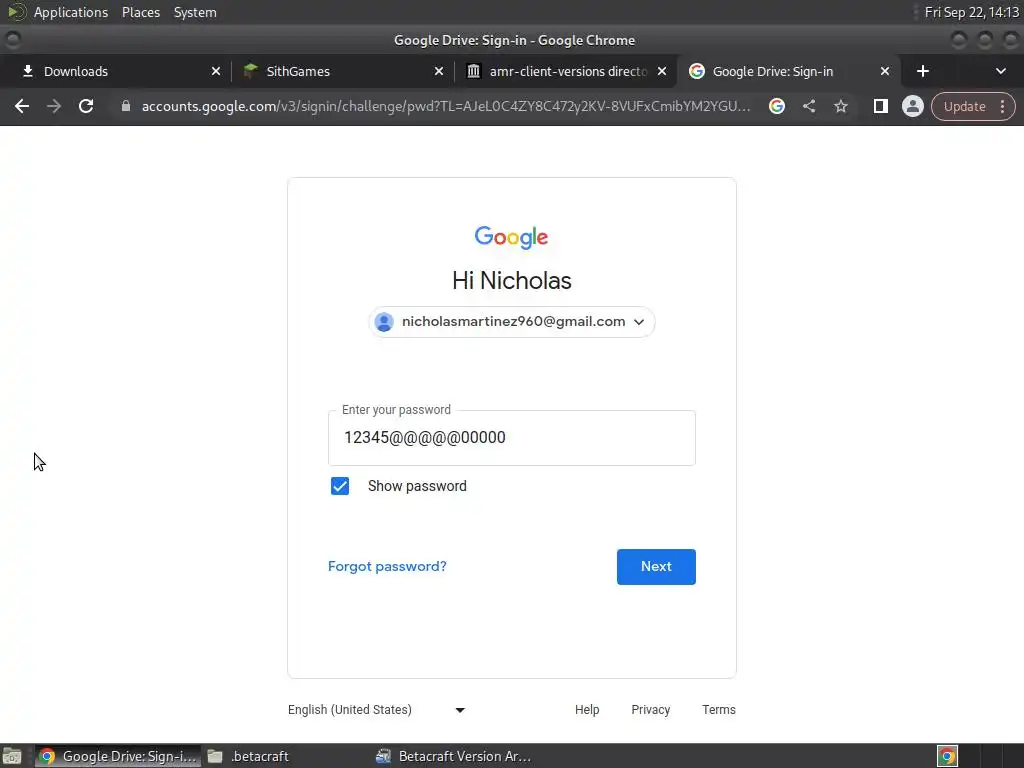Click the Forgot password? link

click(387, 566)
